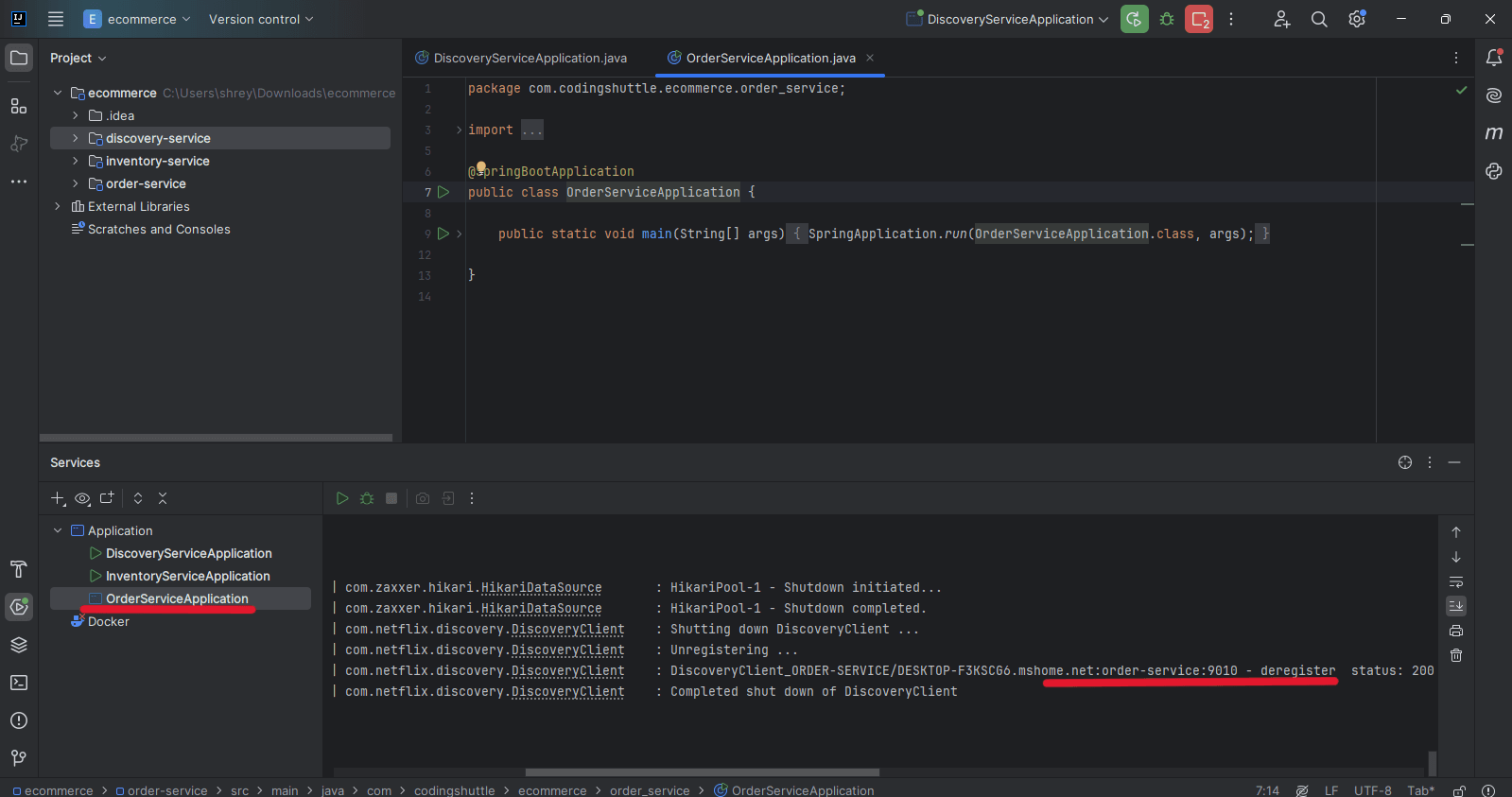The height and width of the screenshot is (797, 1512).
Task: Hide the Services tool window
Action: pyautogui.click(x=1454, y=462)
